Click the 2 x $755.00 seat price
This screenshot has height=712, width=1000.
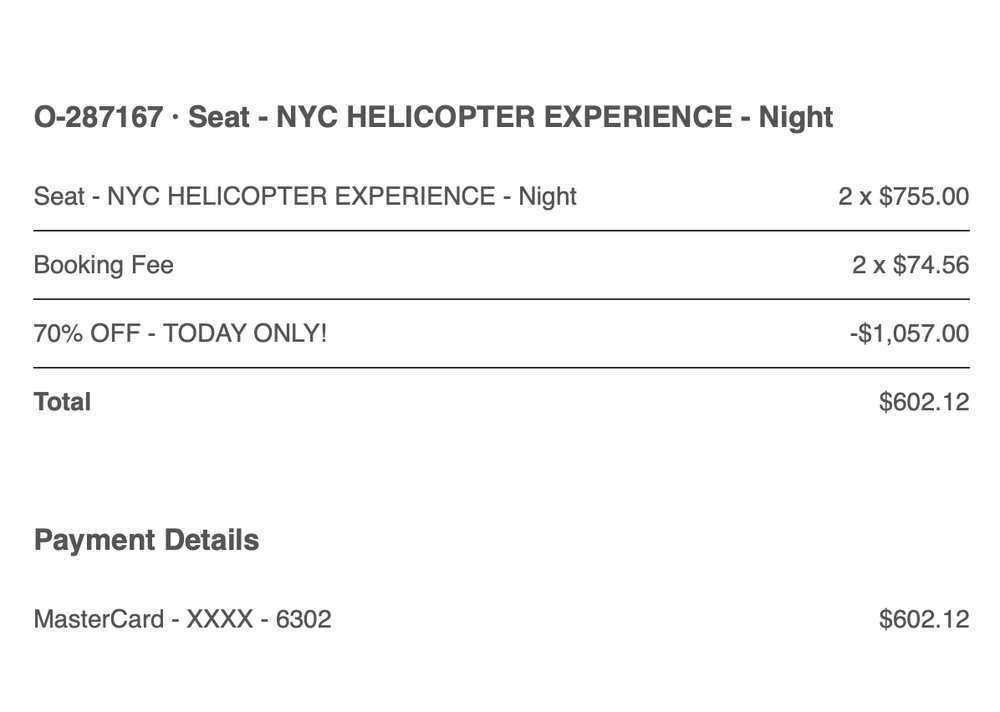[903, 196]
